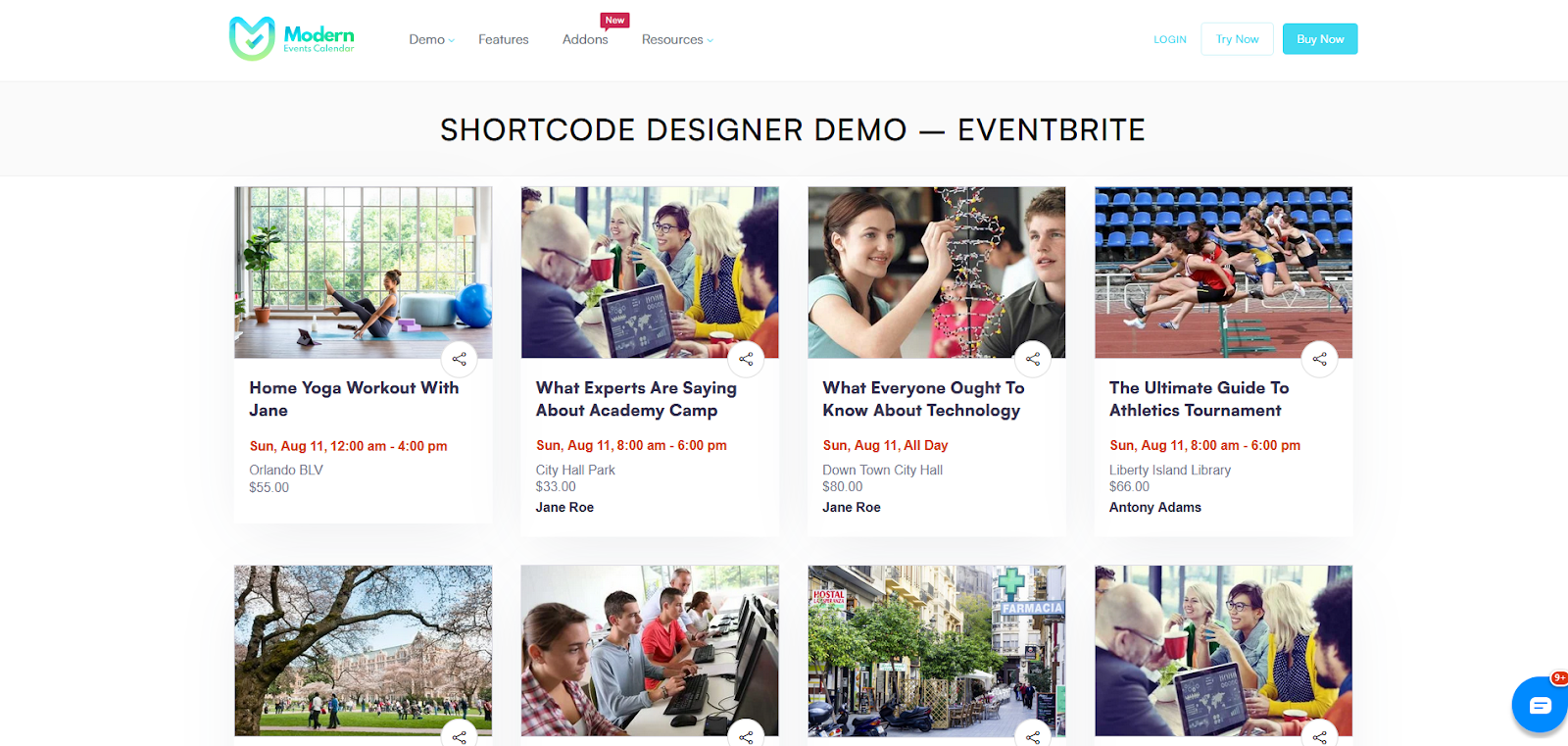1568x746 pixels.
Task: Open Home Yoga Workout With Jane title
Action: 354,399
